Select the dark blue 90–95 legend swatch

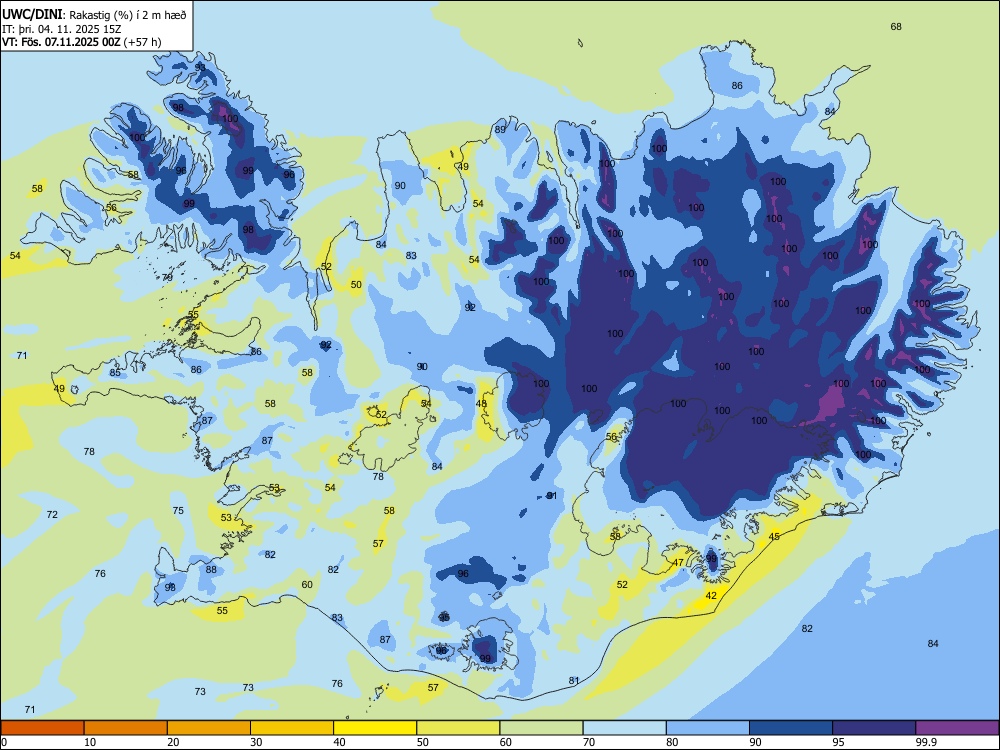pyautogui.click(x=791, y=728)
